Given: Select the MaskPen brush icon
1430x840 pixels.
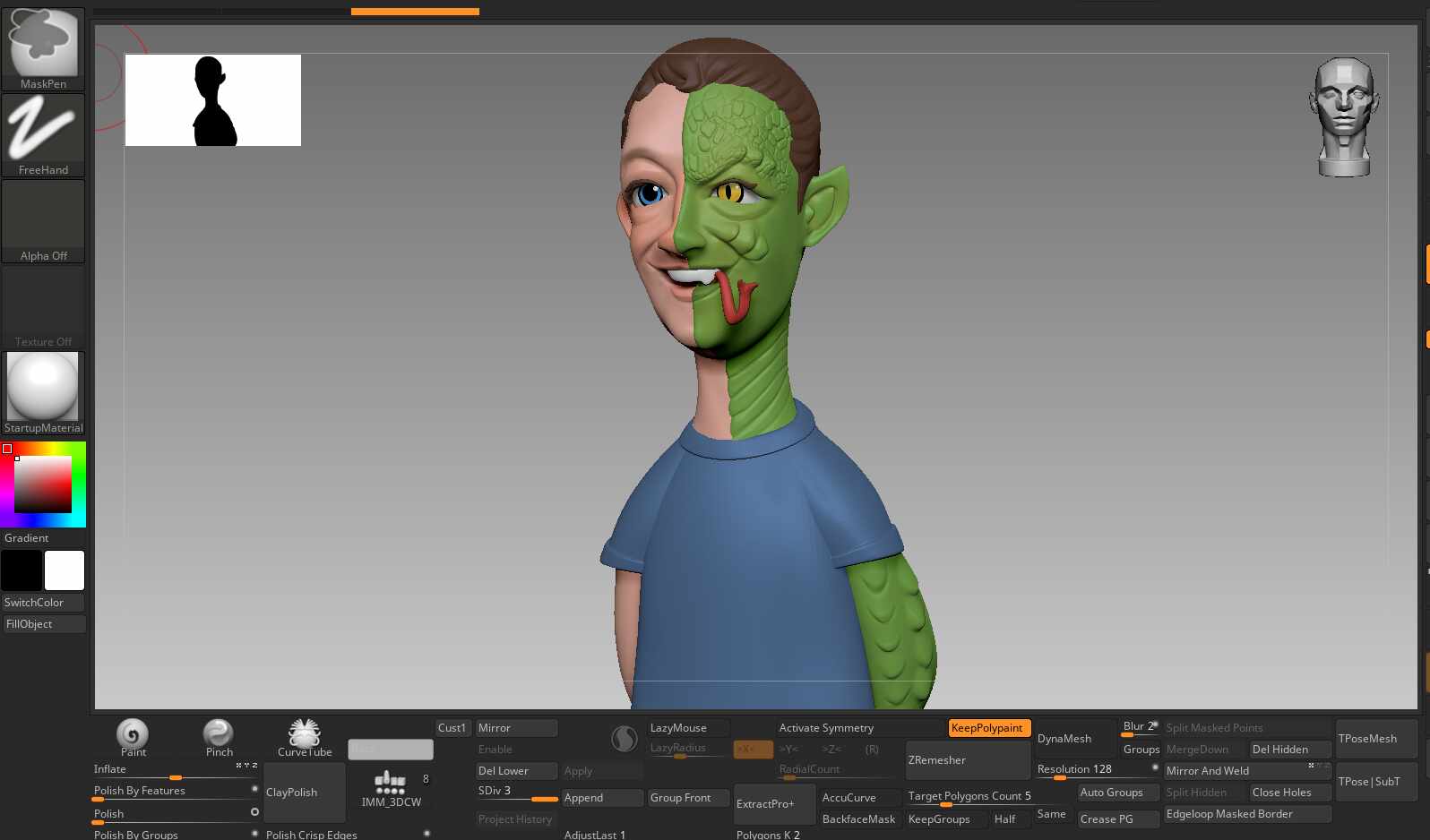Looking at the screenshot, I should [x=43, y=45].
